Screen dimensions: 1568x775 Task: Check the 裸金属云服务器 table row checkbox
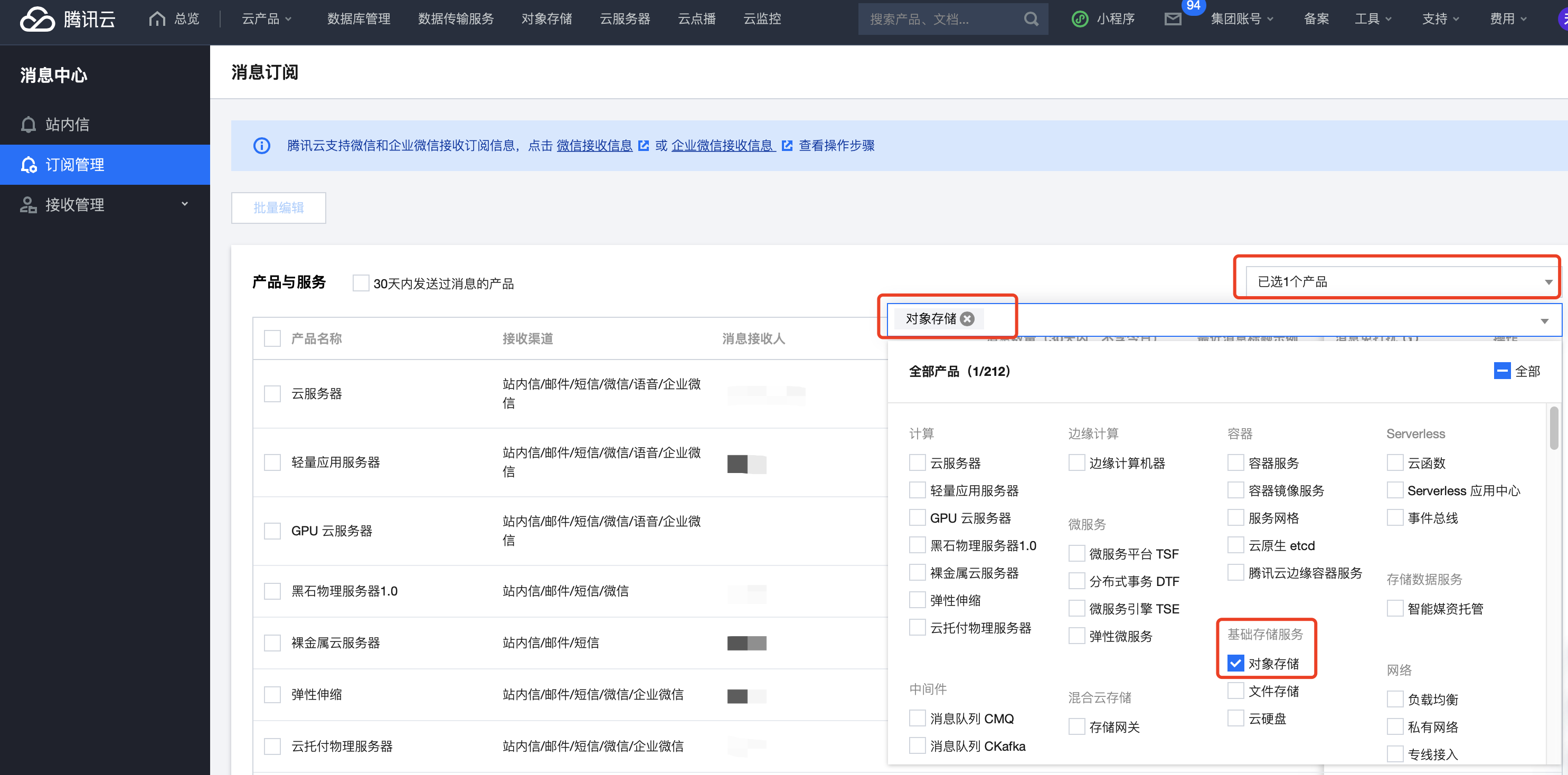click(x=272, y=643)
